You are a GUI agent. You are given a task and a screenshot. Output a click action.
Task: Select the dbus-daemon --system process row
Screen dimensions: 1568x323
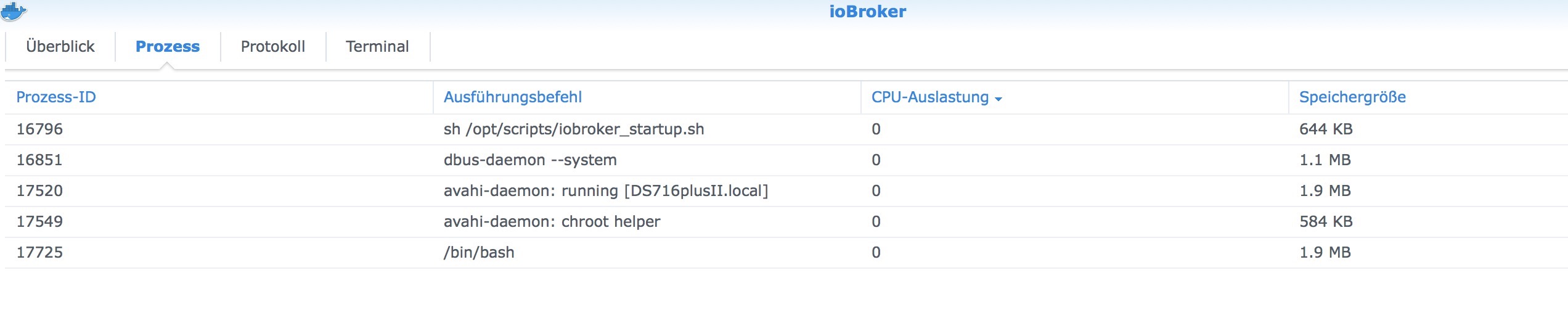[x=530, y=160]
